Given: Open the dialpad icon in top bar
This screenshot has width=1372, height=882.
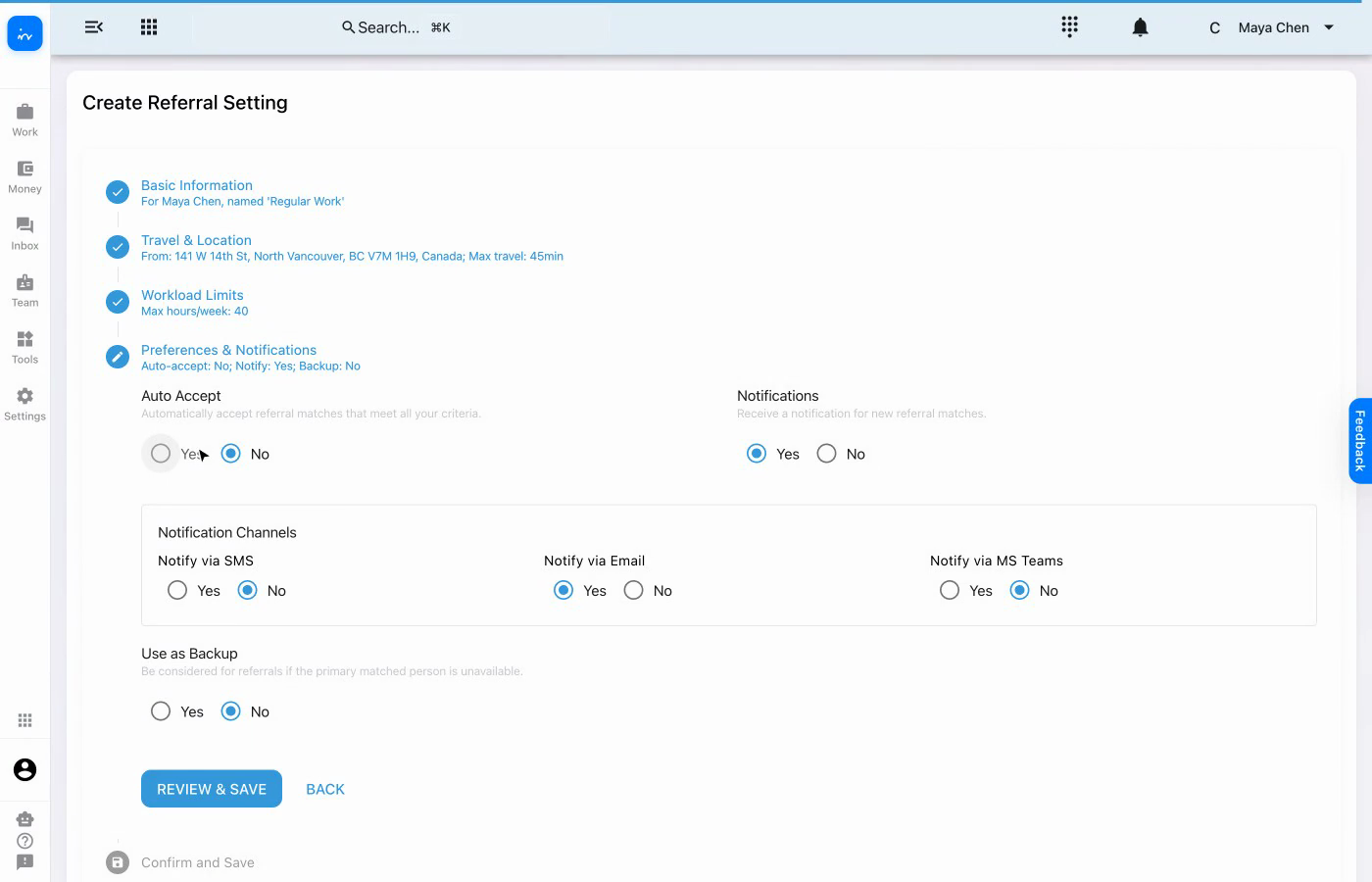Looking at the screenshot, I should [x=1070, y=26].
